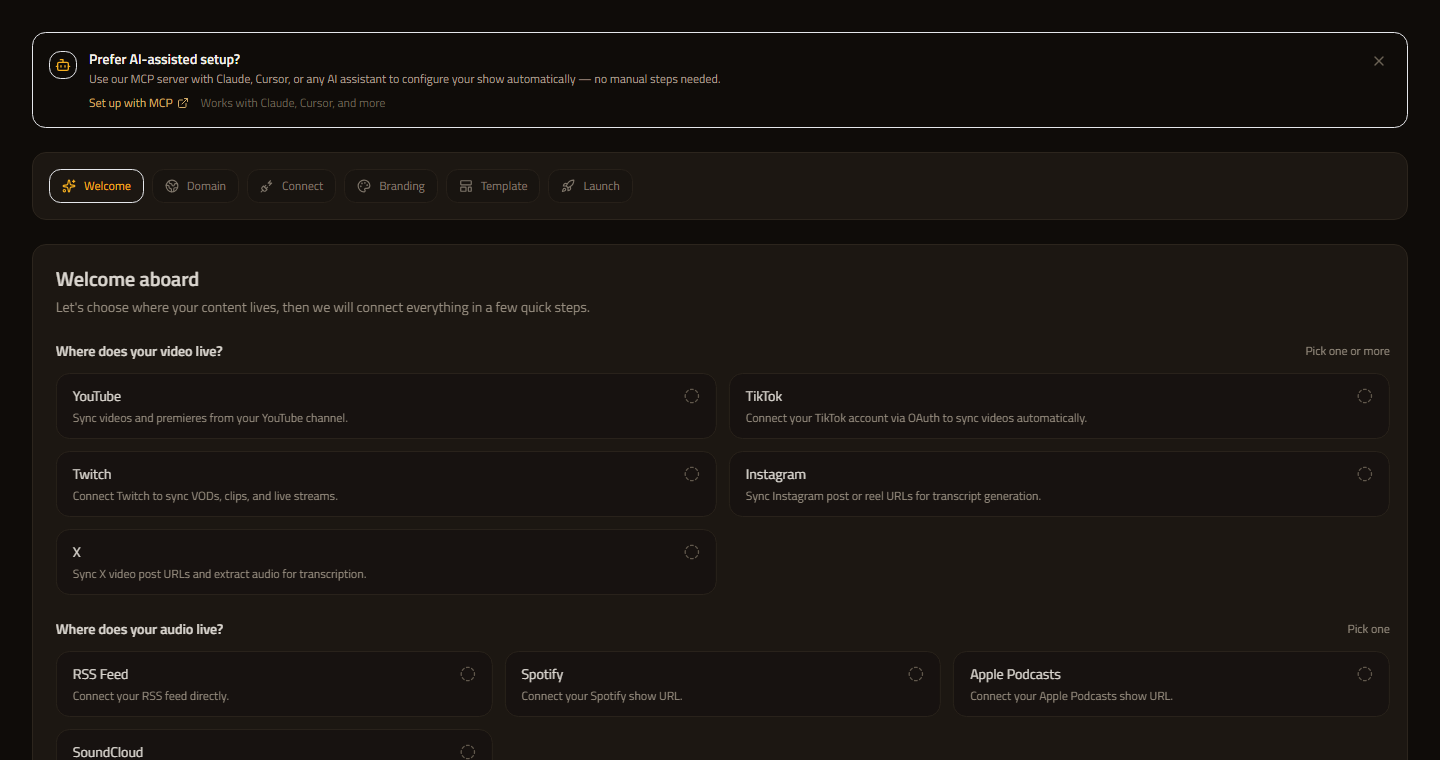
Task: Open the Template step
Action: point(494,186)
